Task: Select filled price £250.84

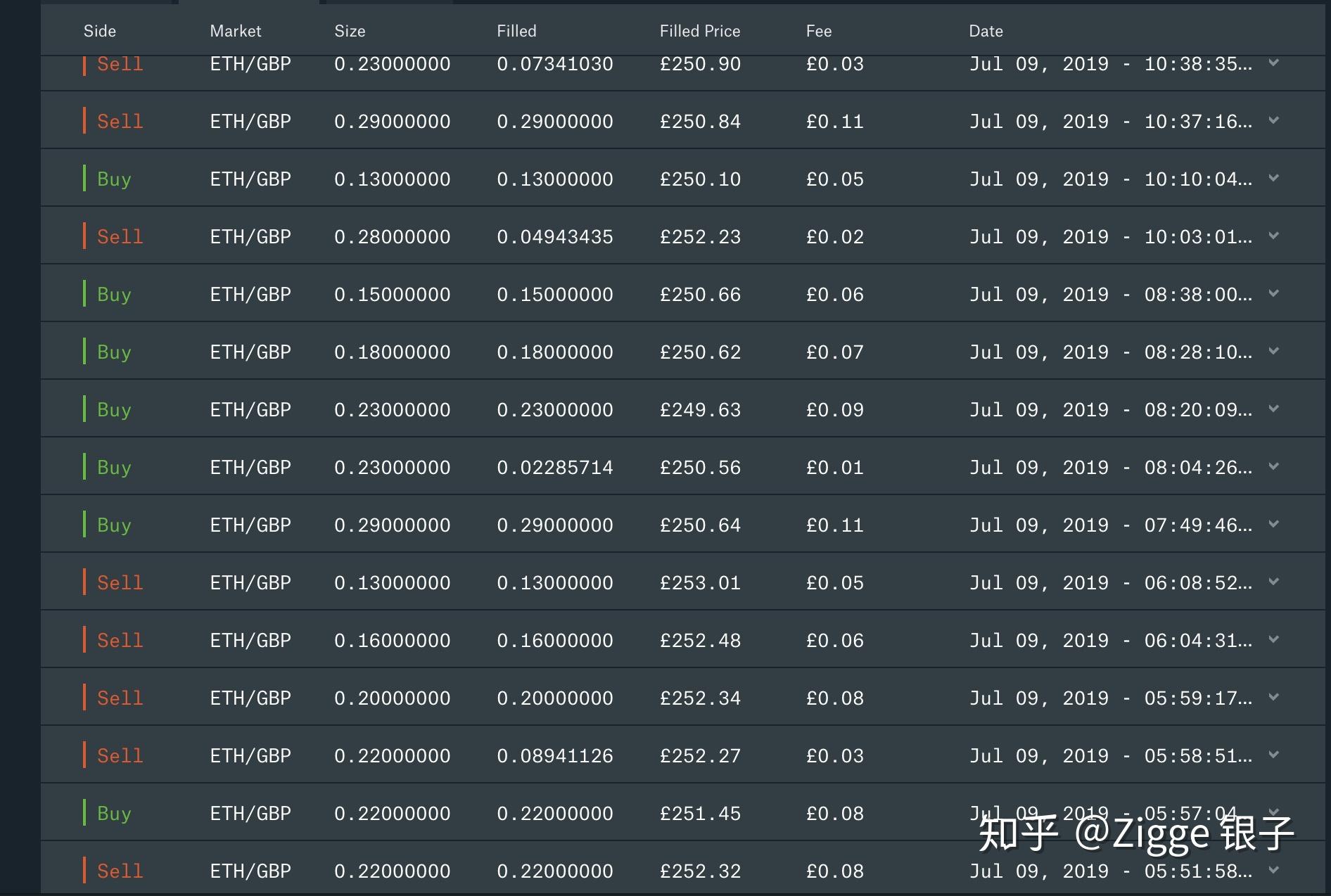Action: [x=700, y=122]
